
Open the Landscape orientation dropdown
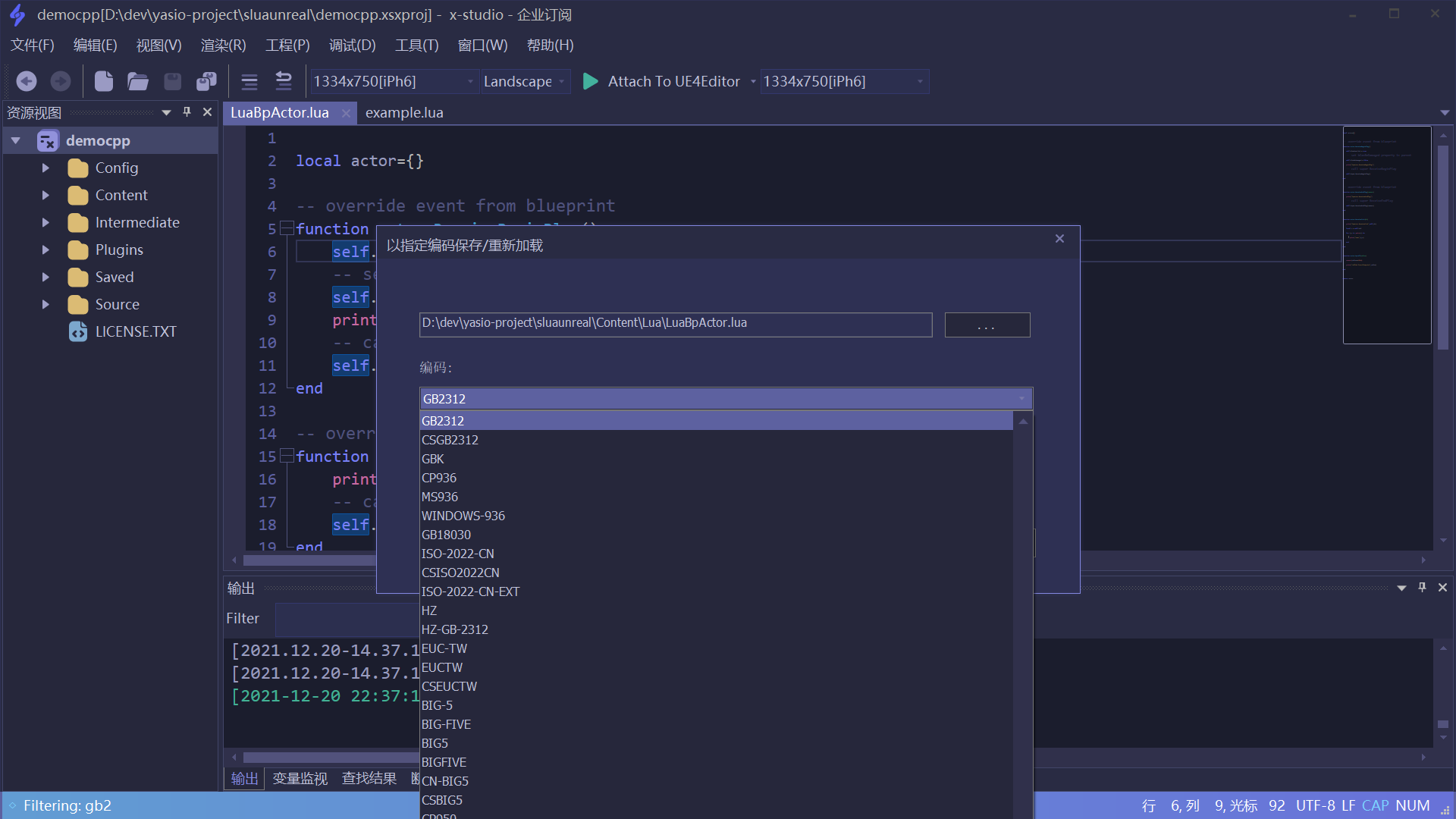[x=526, y=81]
